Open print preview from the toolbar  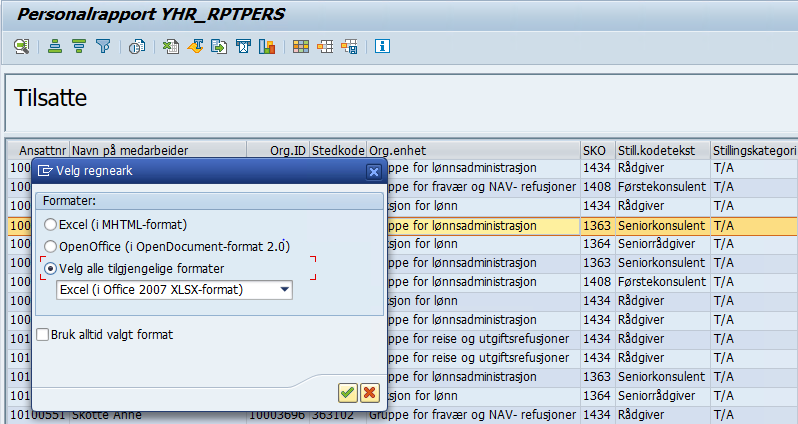[x=137, y=46]
